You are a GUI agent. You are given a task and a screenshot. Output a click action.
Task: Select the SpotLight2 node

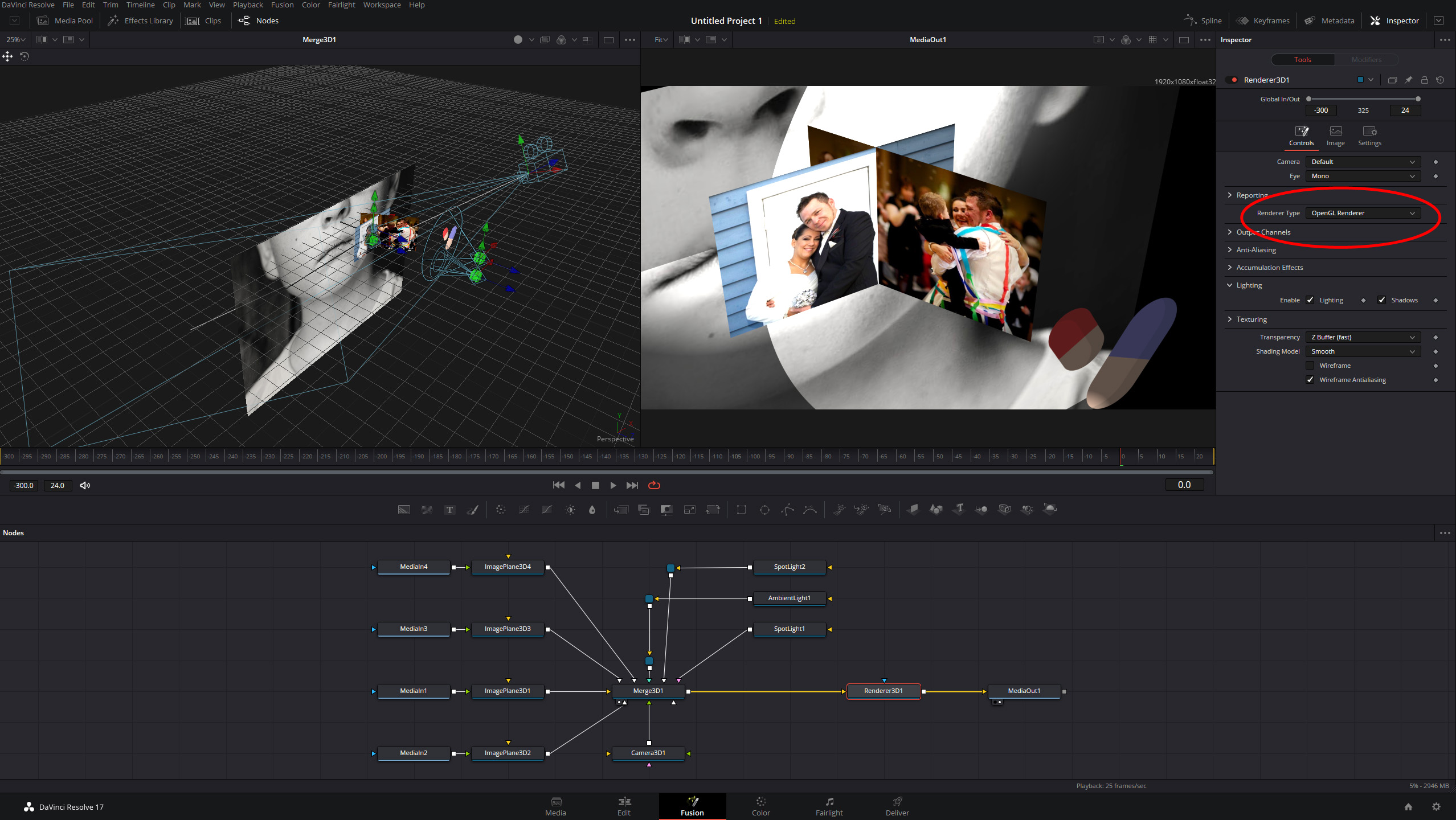pos(790,567)
